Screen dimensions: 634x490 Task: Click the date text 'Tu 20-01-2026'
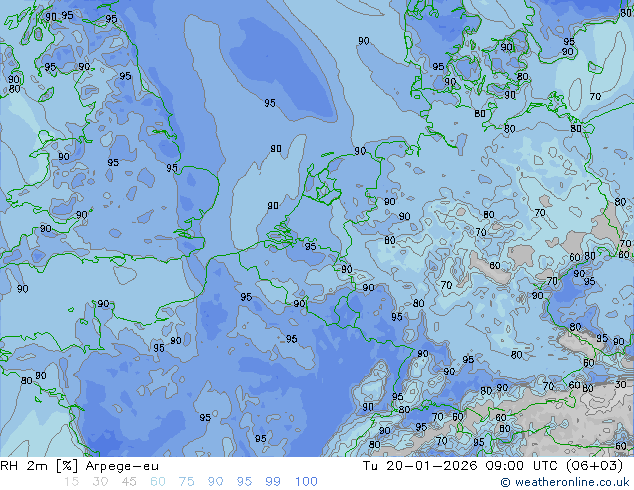(x=420, y=466)
